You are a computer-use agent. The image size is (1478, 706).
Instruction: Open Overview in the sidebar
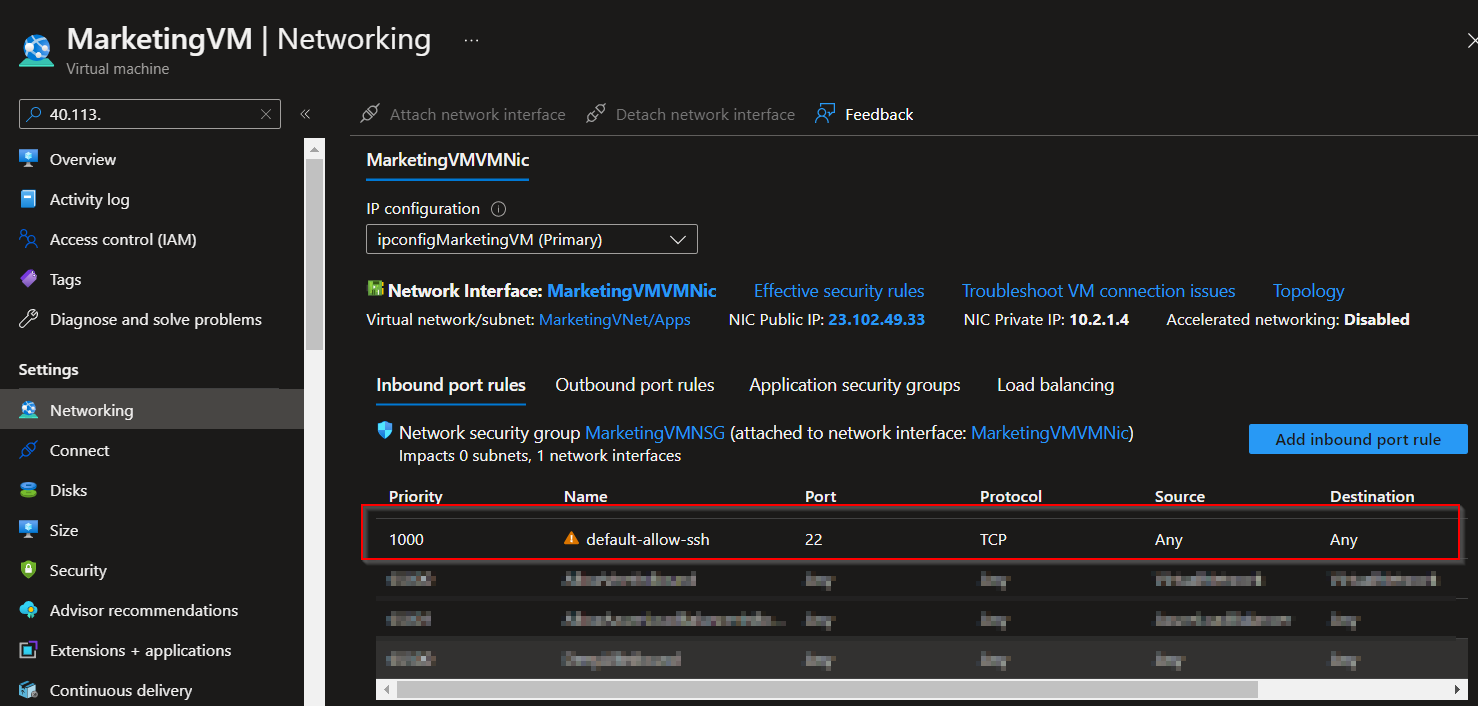(83, 159)
